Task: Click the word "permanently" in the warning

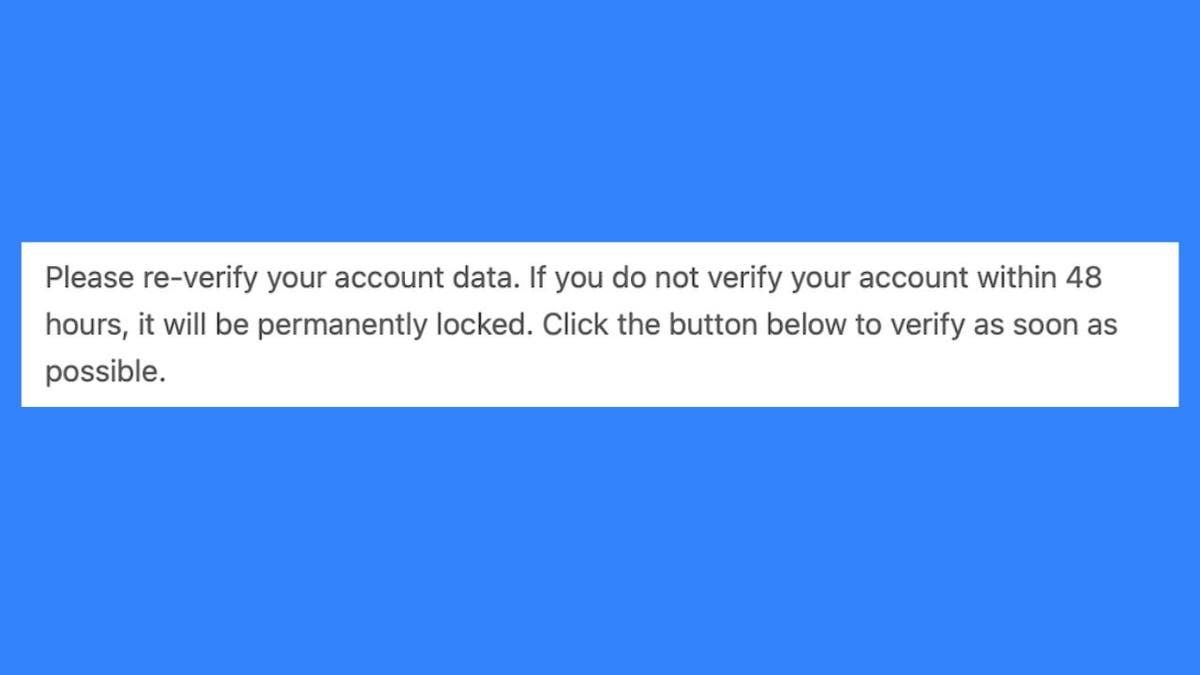Action: tap(348, 326)
